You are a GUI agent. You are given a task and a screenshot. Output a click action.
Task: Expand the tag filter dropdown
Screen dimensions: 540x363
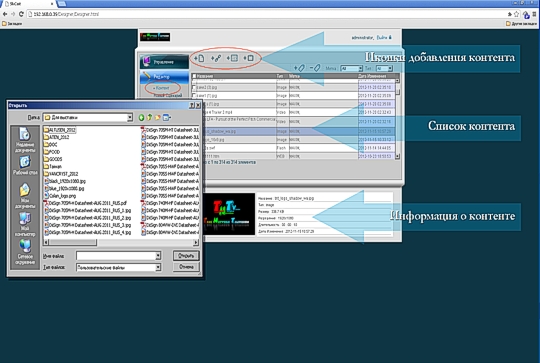360,68
